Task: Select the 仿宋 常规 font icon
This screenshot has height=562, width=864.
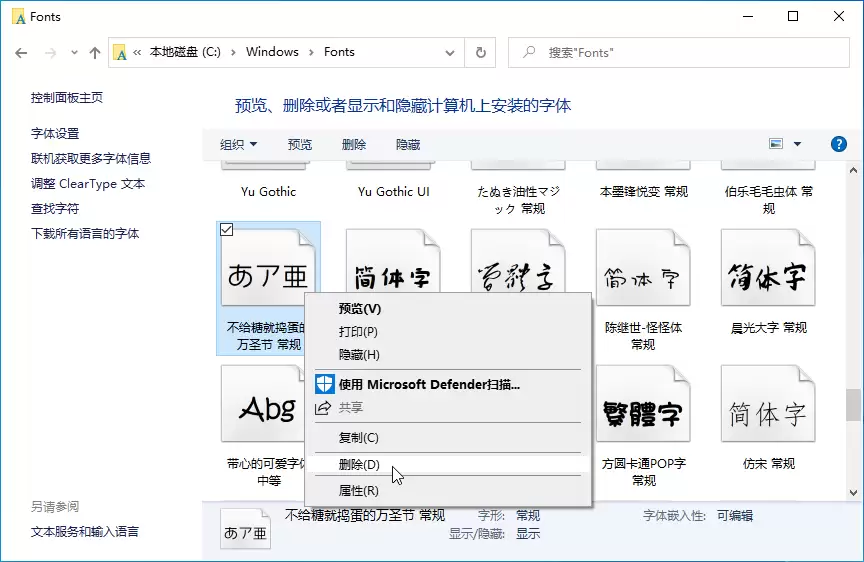Action: pos(768,403)
